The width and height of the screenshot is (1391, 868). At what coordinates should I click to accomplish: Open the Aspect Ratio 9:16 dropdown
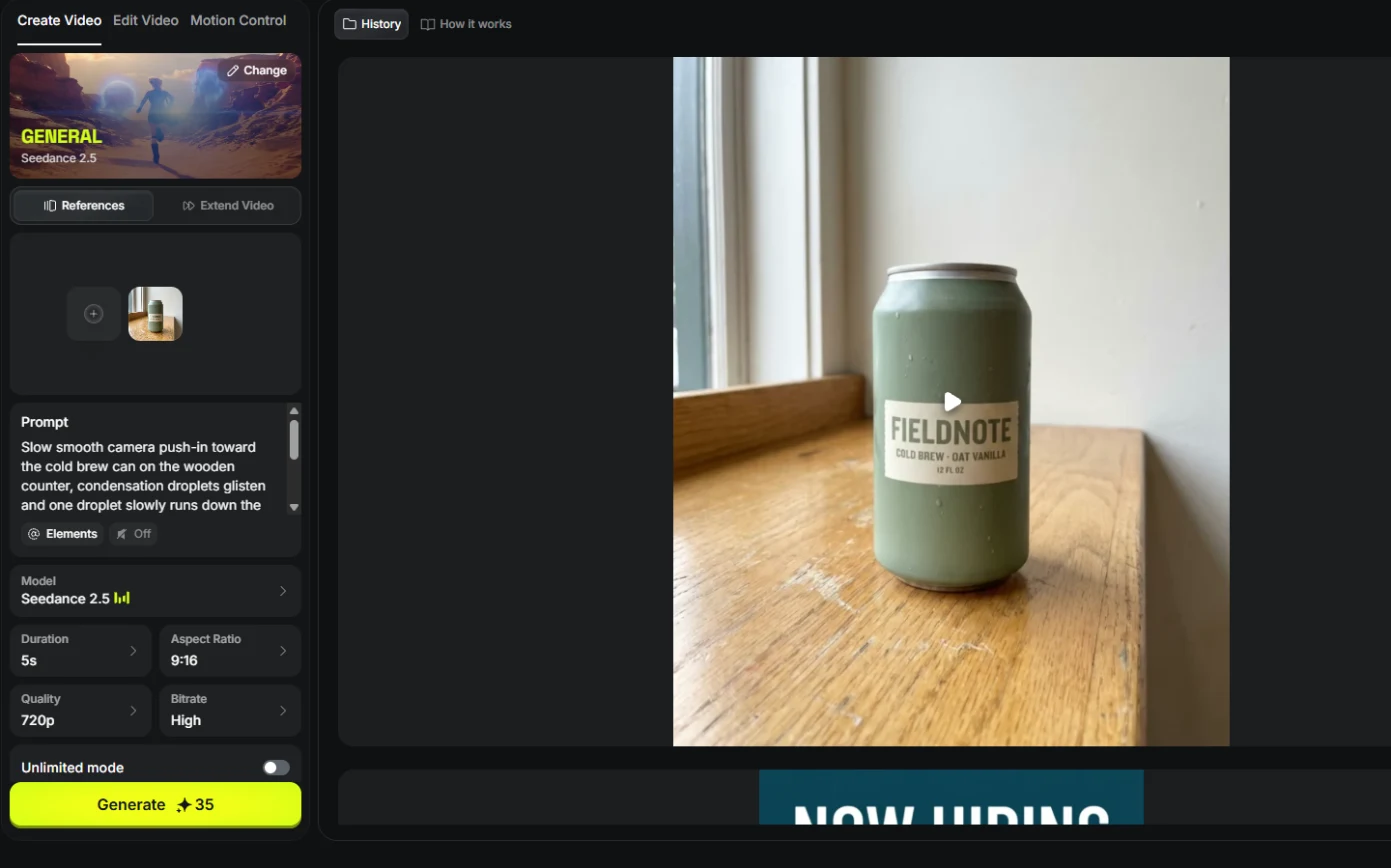click(230, 650)
